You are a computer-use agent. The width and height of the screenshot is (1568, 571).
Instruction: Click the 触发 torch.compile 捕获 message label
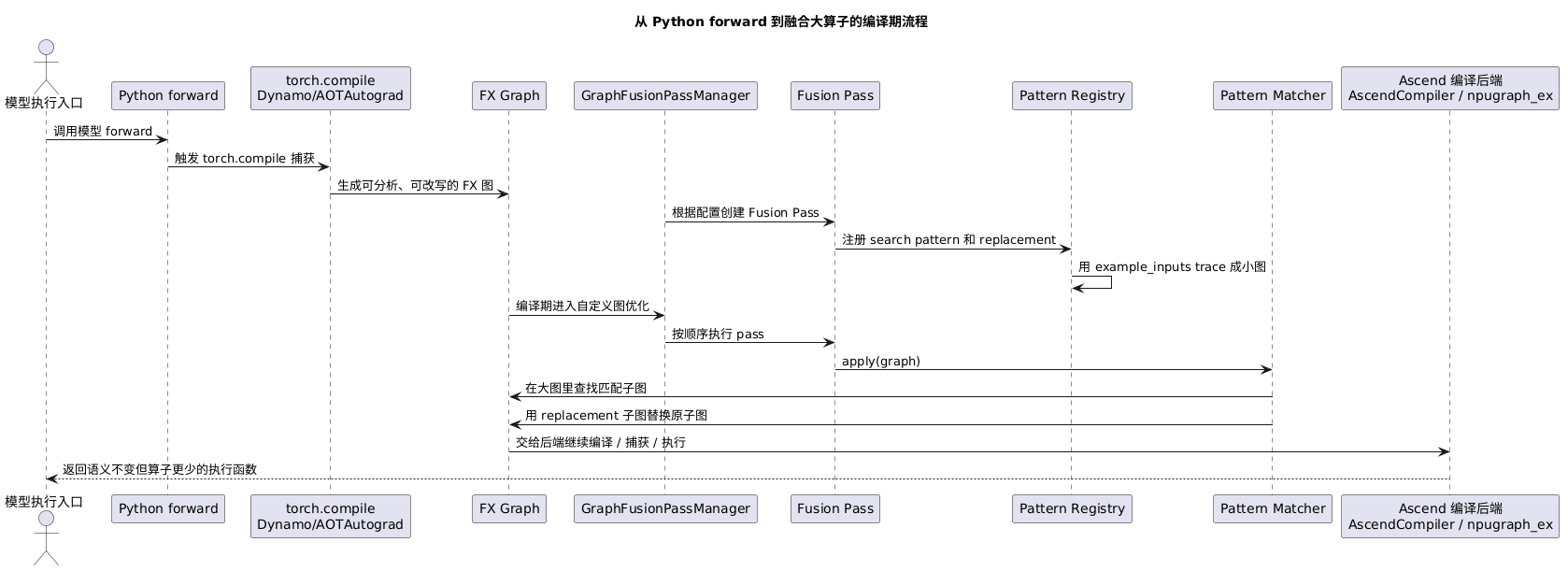coord(245,159)
